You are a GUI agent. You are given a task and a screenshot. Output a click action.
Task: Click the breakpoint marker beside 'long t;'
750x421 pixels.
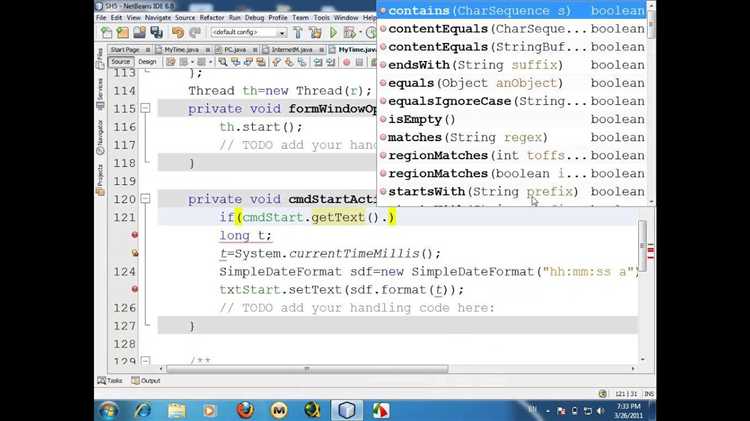click(x=135, y=235)
